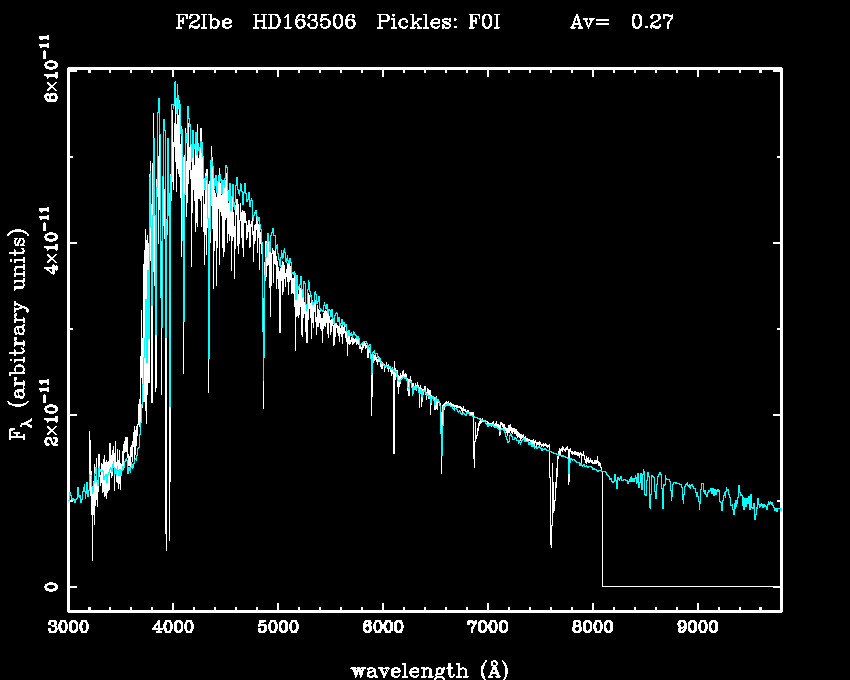The width and height of the screenshot is (850, 680).
Task: Select the 8000 wavelength tick label
Action: (592, 628)
